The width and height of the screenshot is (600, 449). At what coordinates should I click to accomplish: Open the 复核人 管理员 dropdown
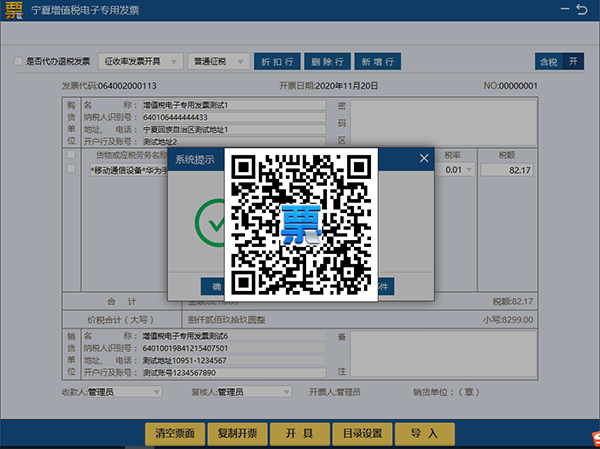254,392
